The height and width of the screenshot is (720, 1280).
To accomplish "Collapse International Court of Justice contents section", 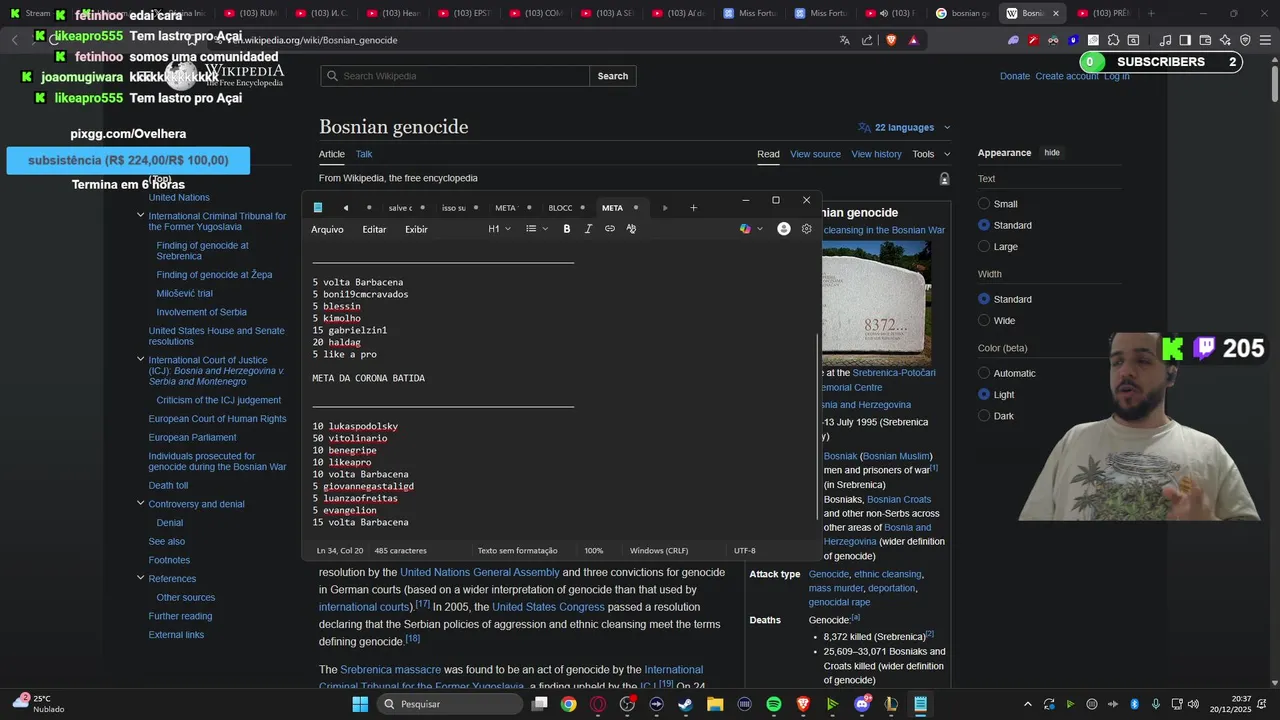I will pyautogui.click(x=140, y=360).
